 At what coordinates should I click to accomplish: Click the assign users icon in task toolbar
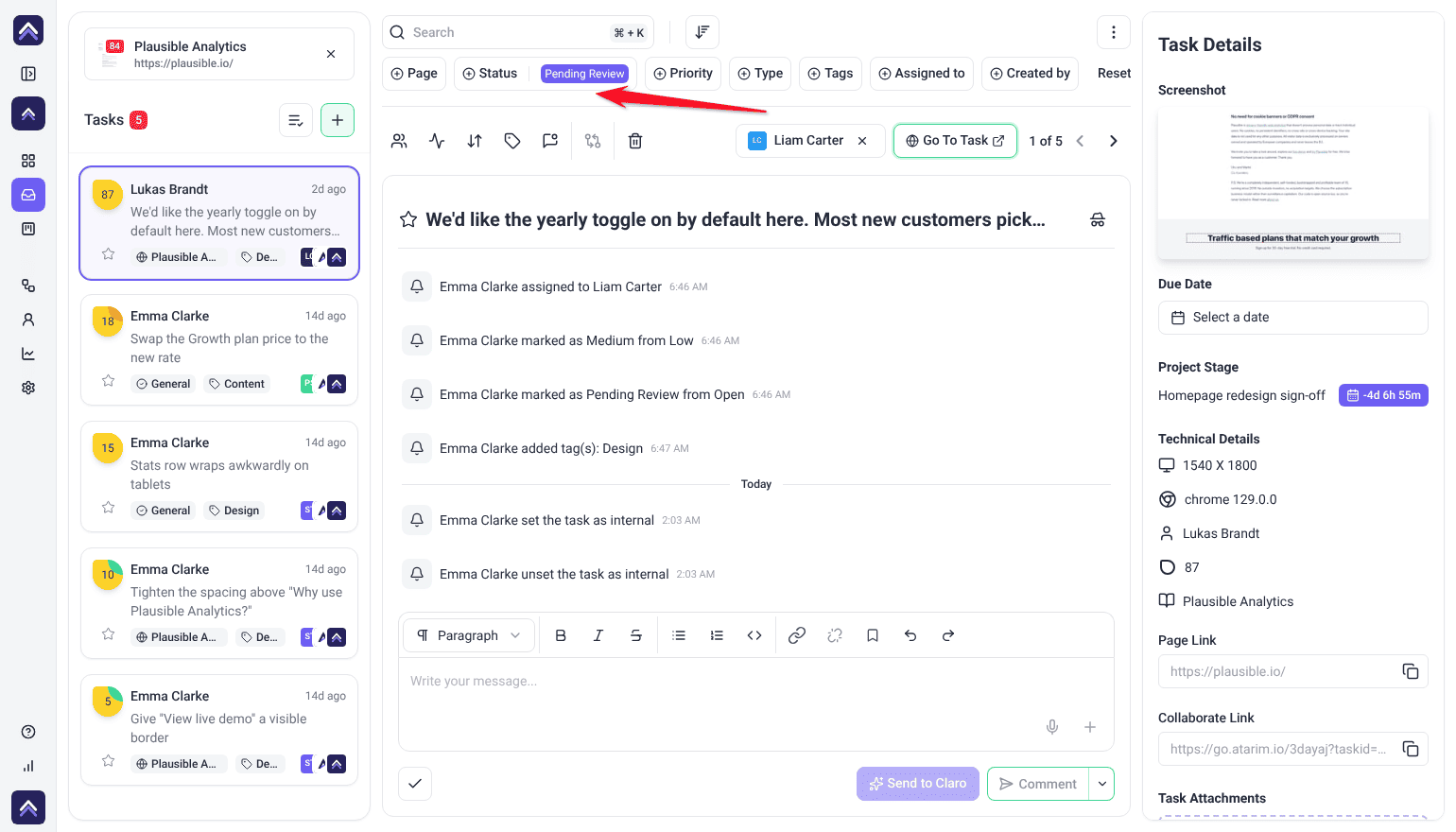399,141
